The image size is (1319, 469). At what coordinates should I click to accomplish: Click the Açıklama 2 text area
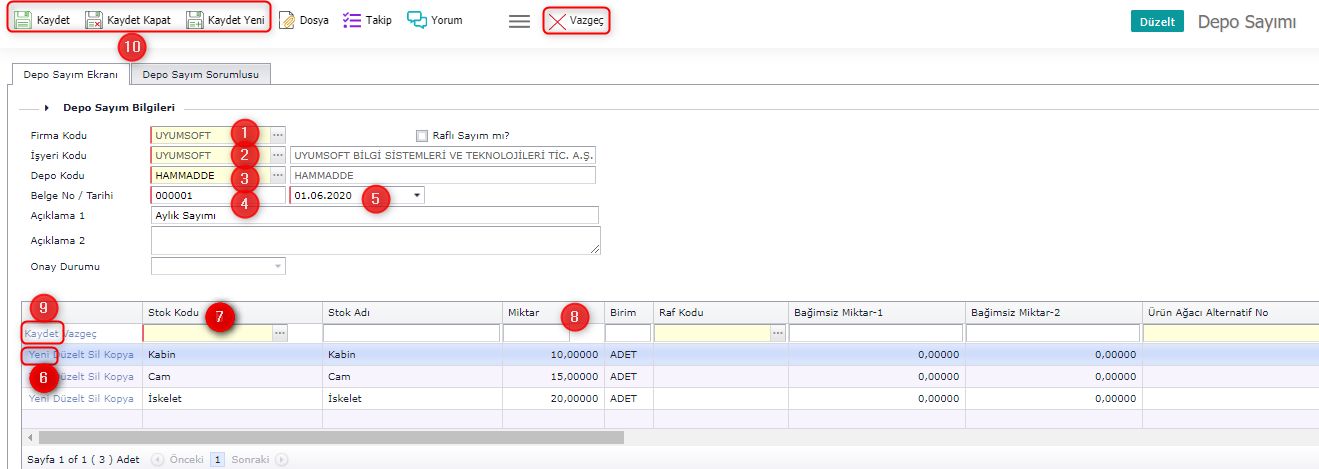point(375,240)
